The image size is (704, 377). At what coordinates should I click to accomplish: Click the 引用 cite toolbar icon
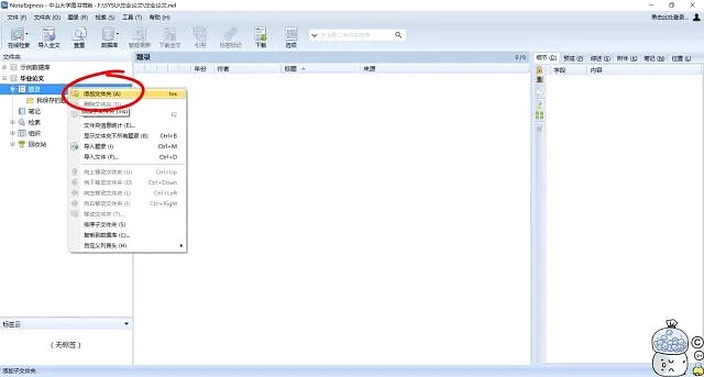200,38
